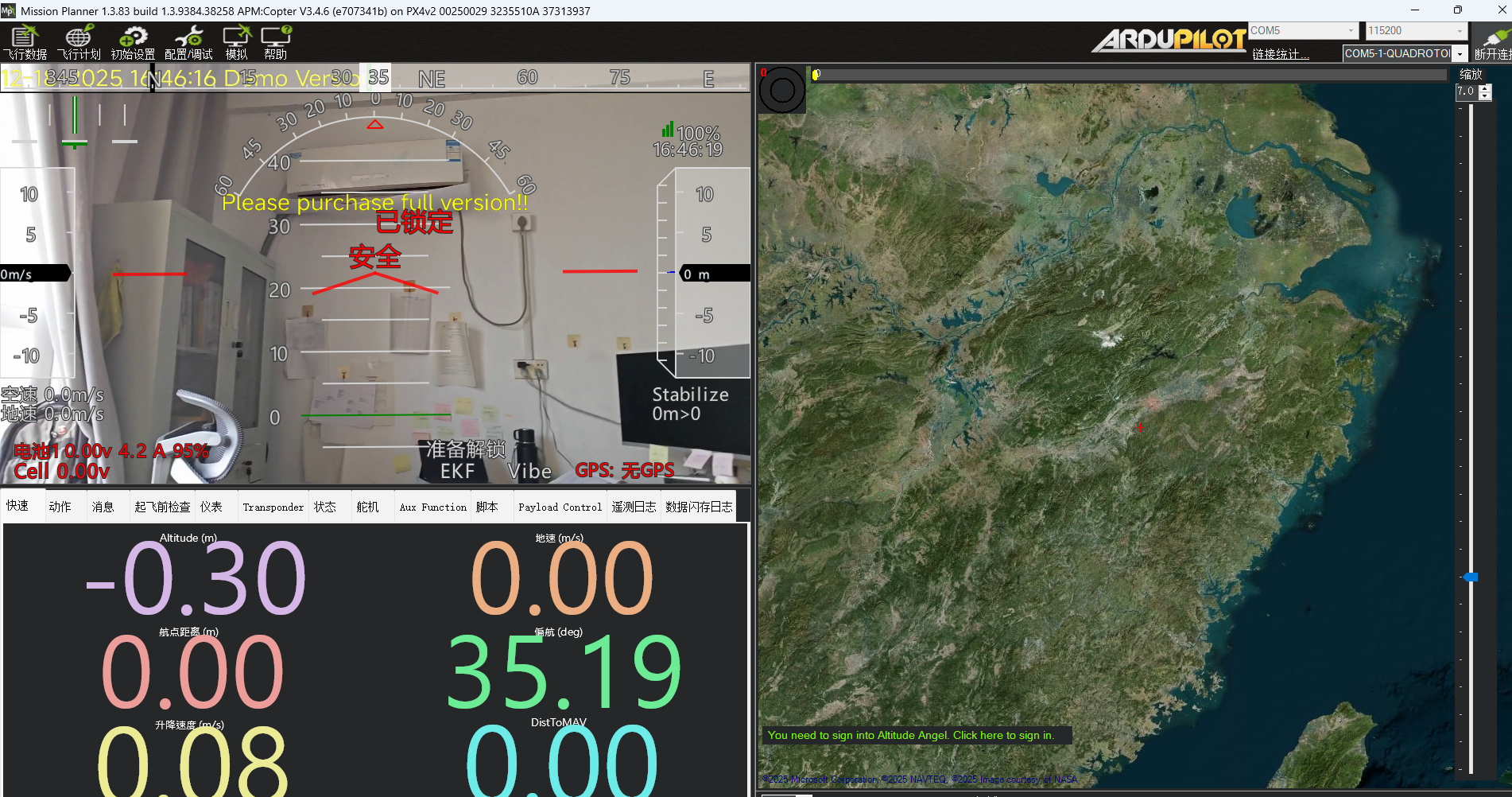Expand the COM5 port dropdown
Image resolution: width=1512 pixels, height=797 pixels.
pyautogui.click(x=1351, y=31)
